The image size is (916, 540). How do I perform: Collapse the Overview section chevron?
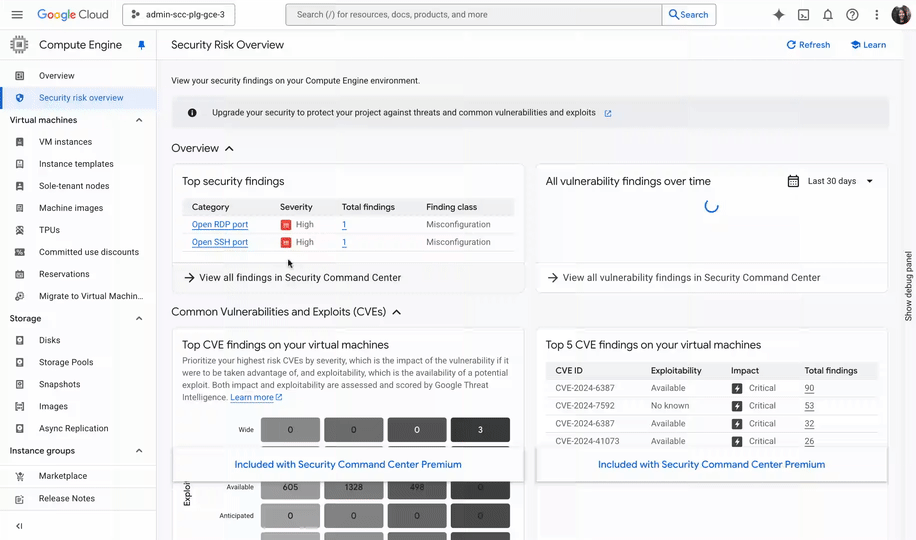click(229, 149)
